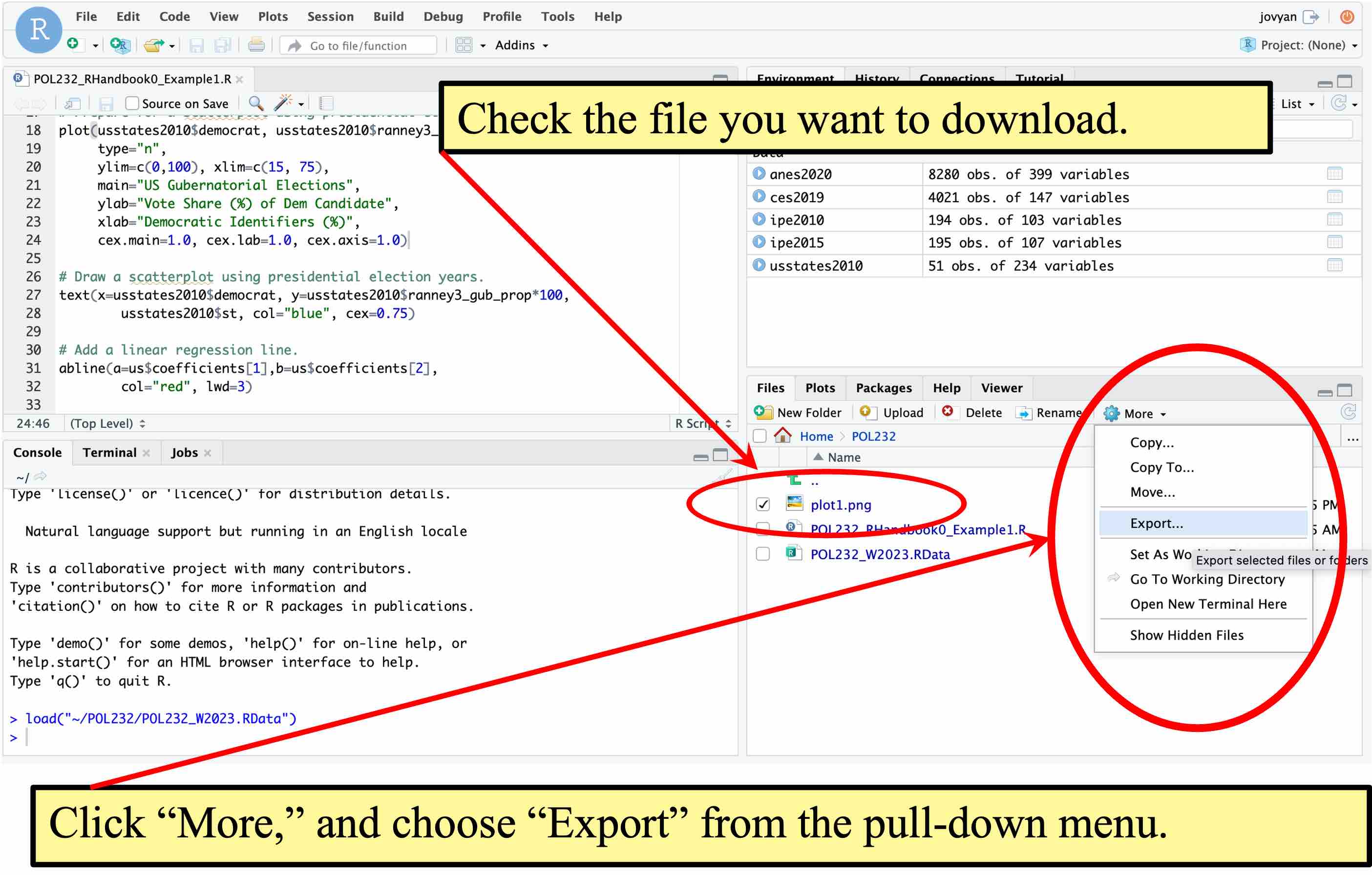Open the new file type dropdown arrow
This screenshot has width=1372, height=875.
95,45
